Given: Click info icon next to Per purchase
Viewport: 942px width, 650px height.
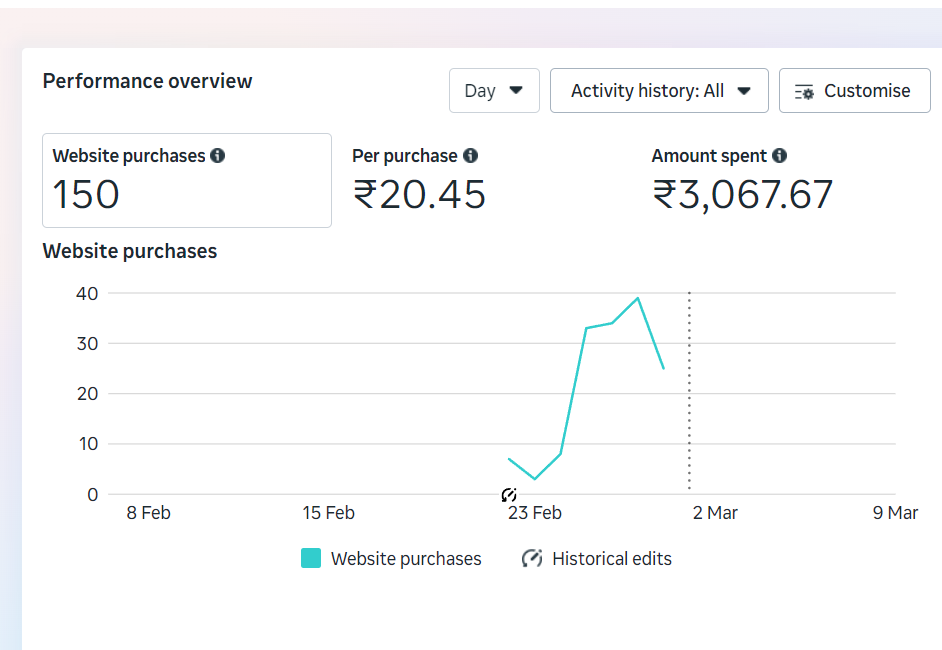Looking at the screenshot, I should point(470,156).
